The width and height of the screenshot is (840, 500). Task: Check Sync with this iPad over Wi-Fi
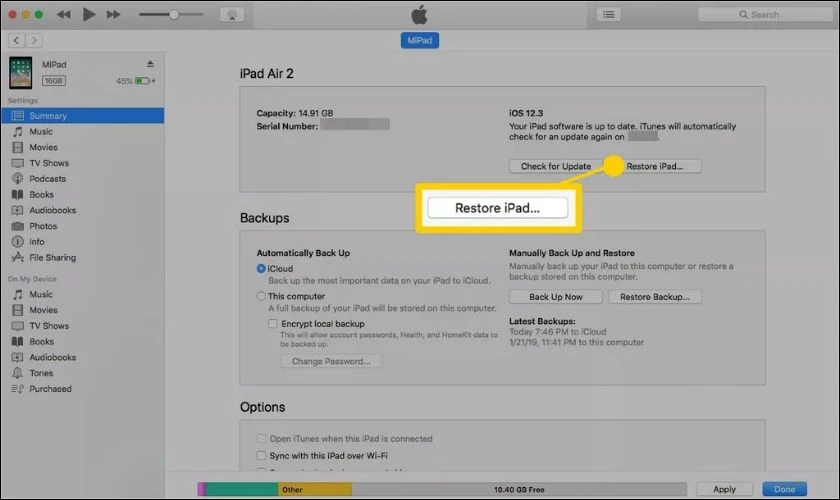click(x=261, y=456)
